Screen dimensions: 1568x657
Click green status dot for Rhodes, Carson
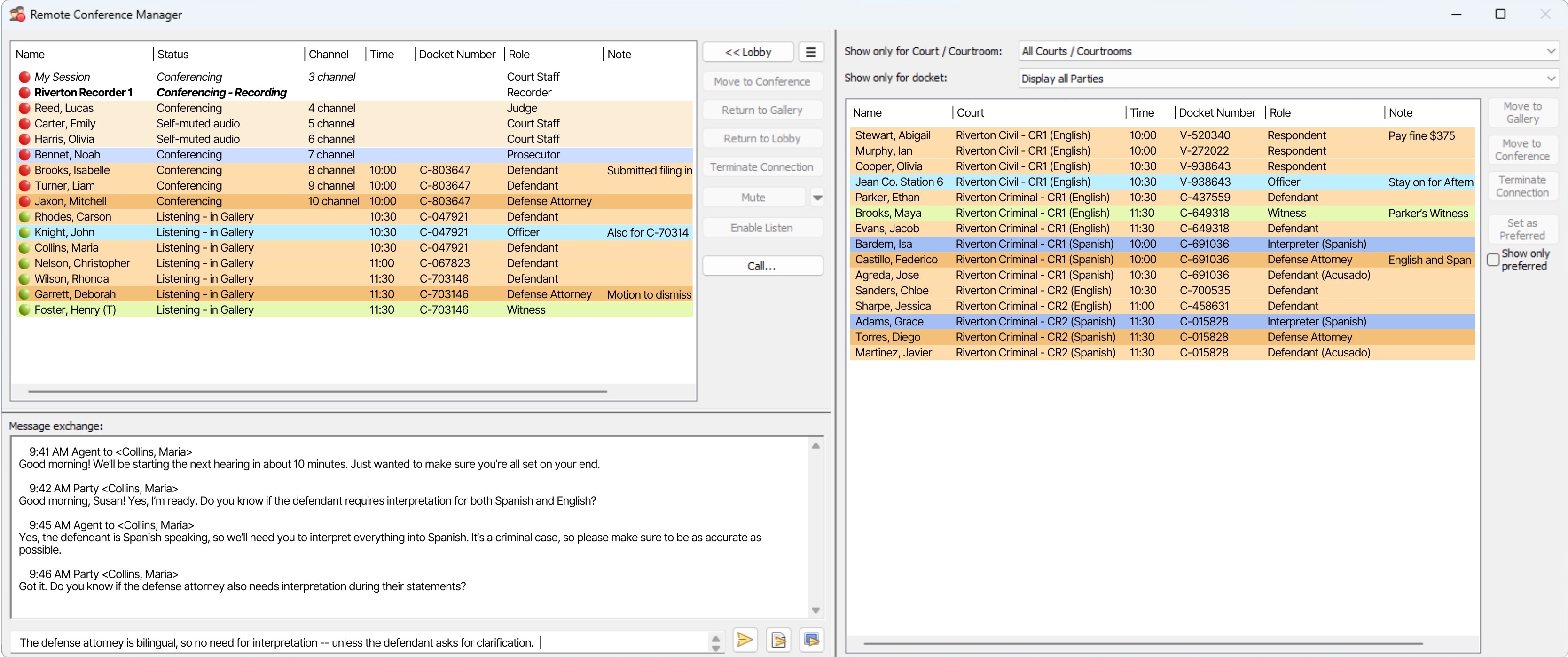click(x=24, y=217)
